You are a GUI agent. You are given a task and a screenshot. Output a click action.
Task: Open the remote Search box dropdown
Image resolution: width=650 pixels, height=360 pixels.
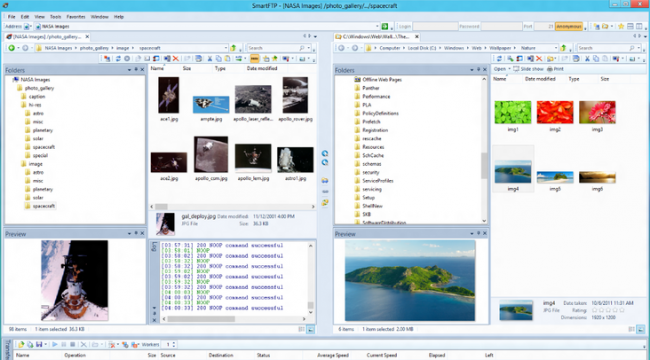point(309,48)
